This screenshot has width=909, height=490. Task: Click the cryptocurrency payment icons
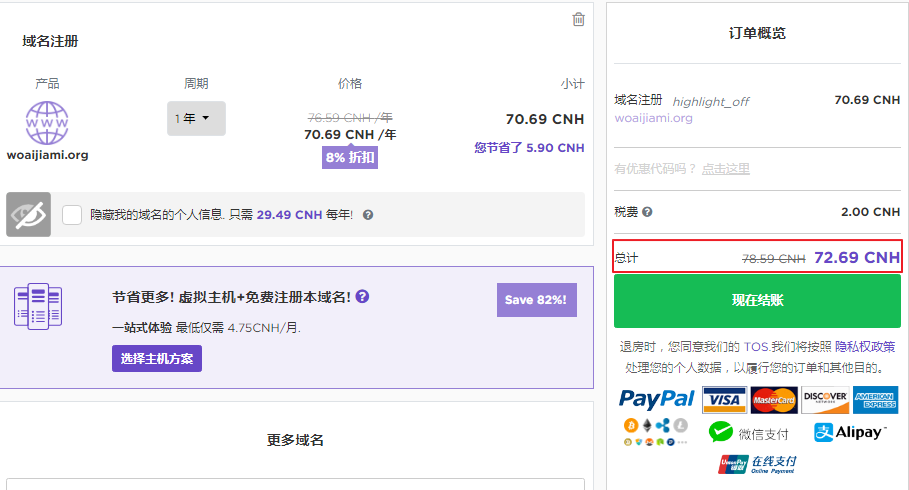656,433
